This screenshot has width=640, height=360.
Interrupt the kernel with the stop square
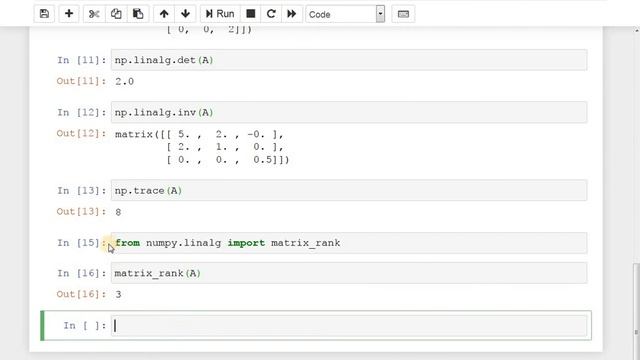point(251,14)
